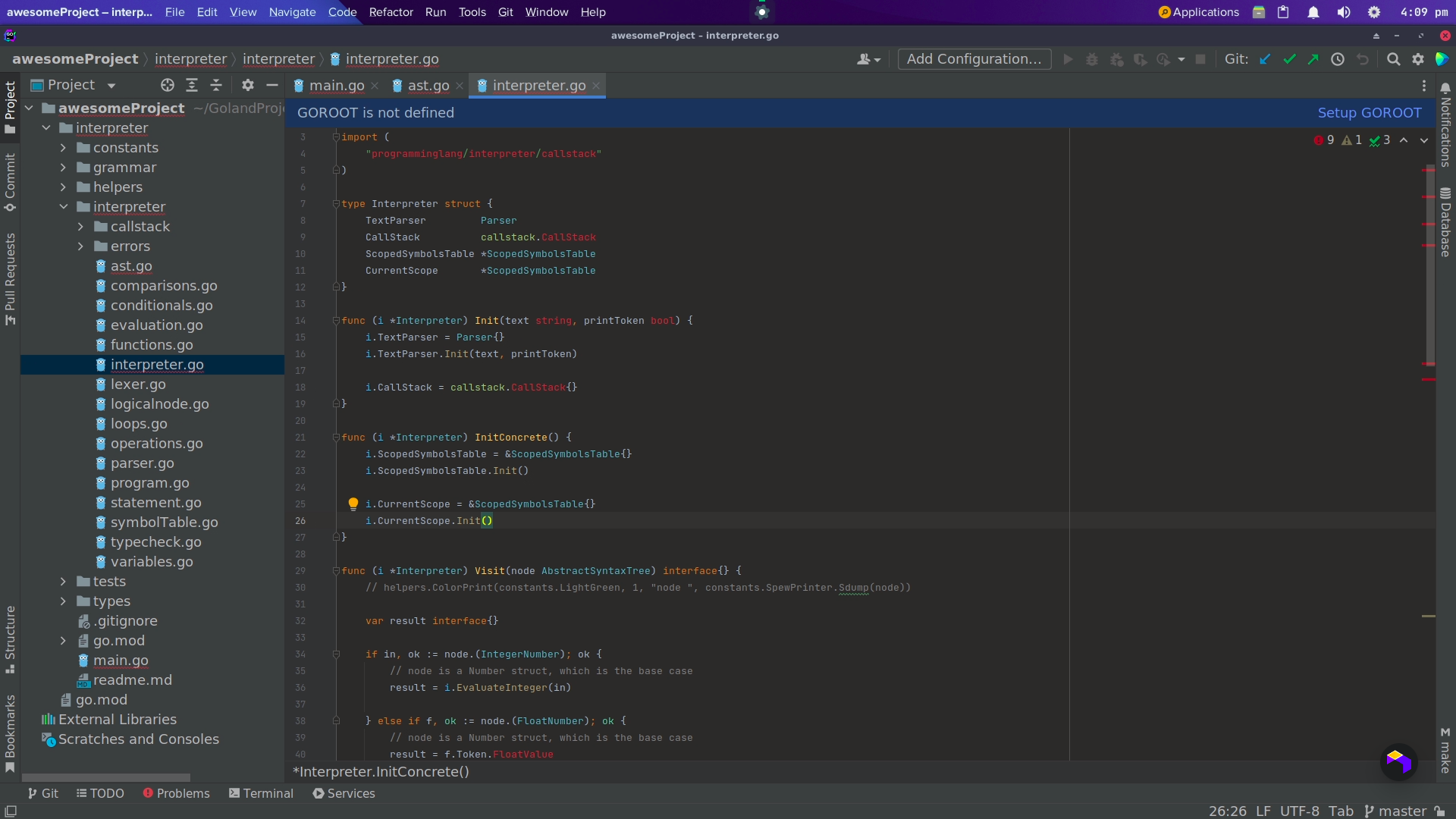The image size is (1456, 819).
Task: Switch to the ast.go tab
Action: coord(428,86)
